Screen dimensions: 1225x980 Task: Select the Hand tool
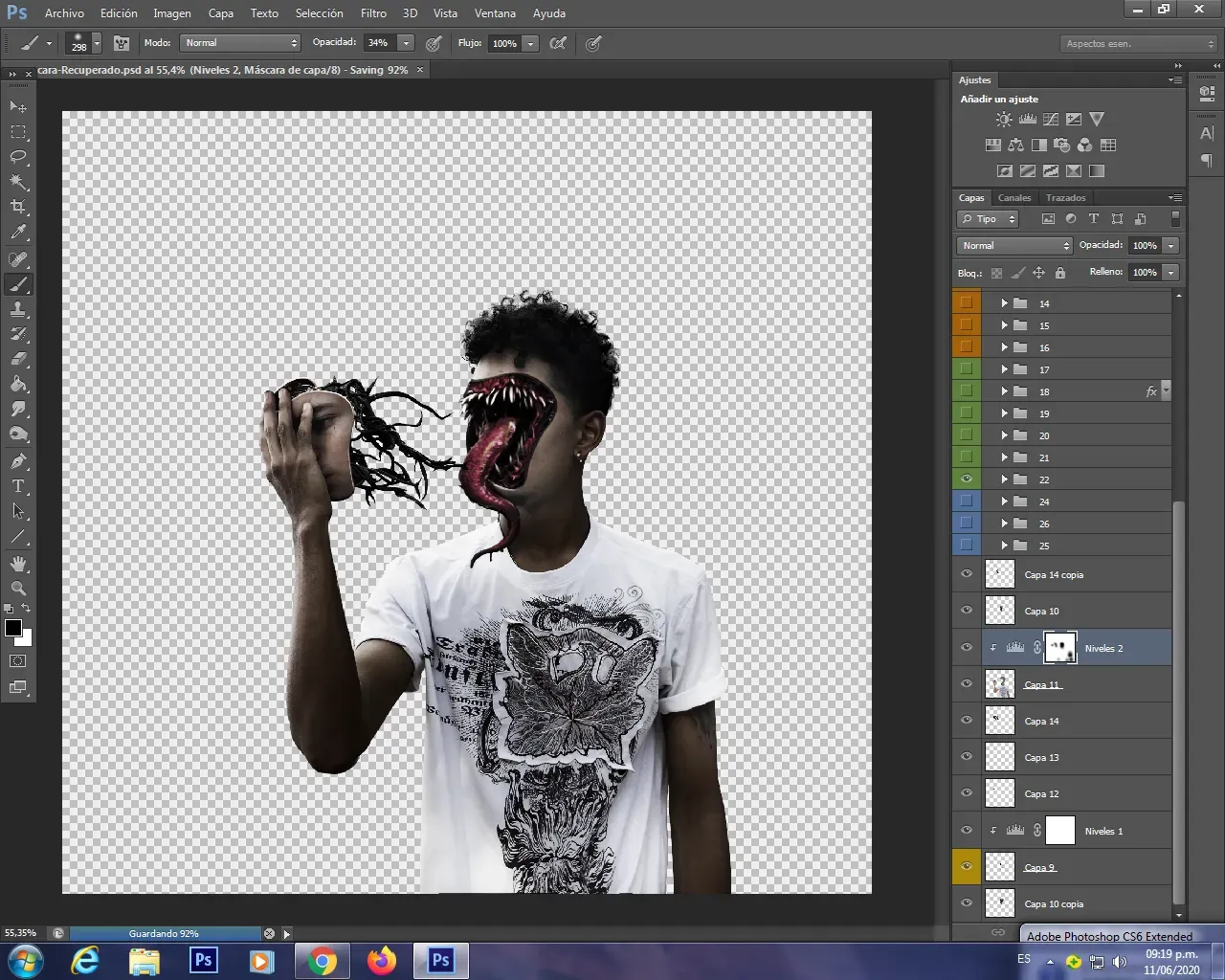[x=18, y=564]
